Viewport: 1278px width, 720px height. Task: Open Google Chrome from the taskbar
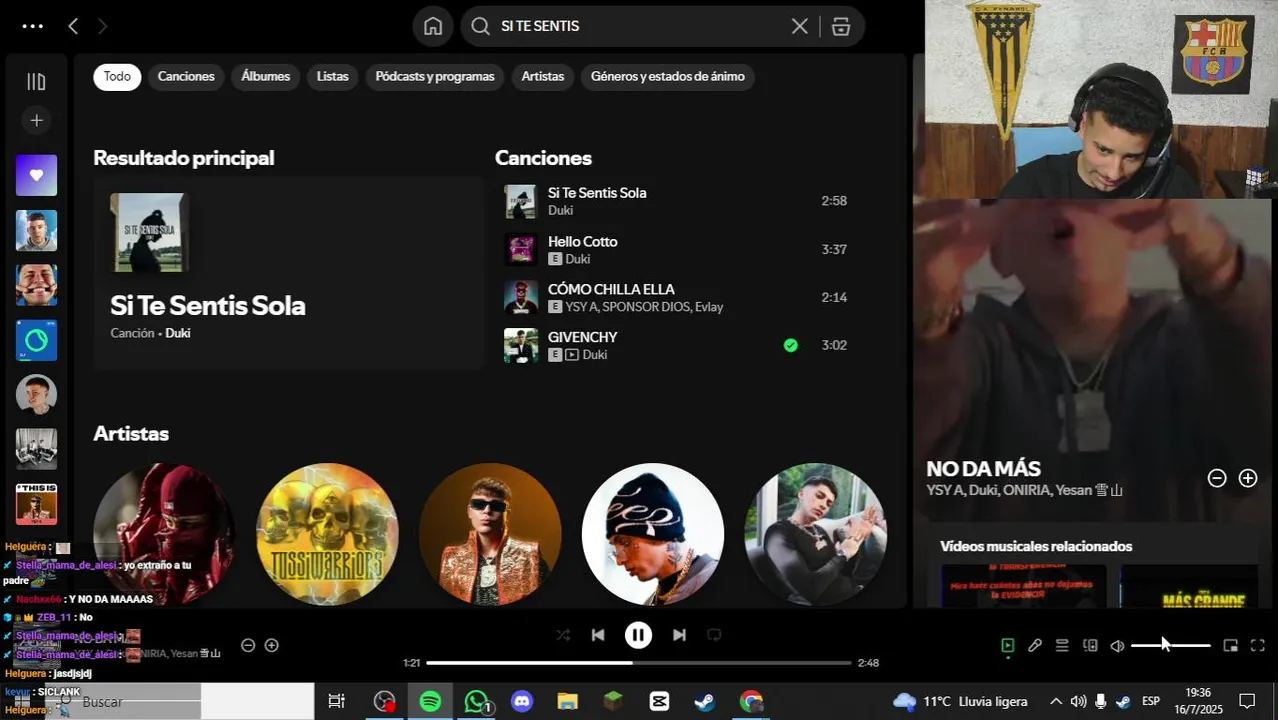pyautogui.click(x=751, y=702)
